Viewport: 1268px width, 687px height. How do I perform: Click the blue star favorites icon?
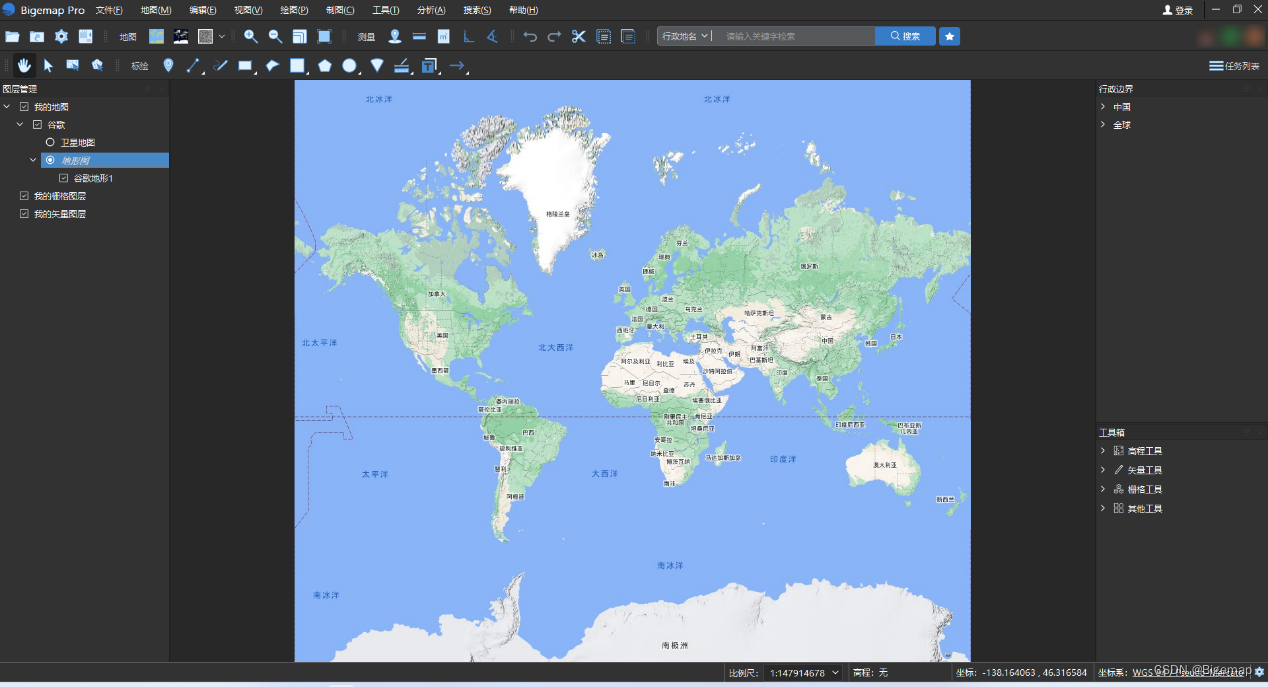click(x=950, y=36)
